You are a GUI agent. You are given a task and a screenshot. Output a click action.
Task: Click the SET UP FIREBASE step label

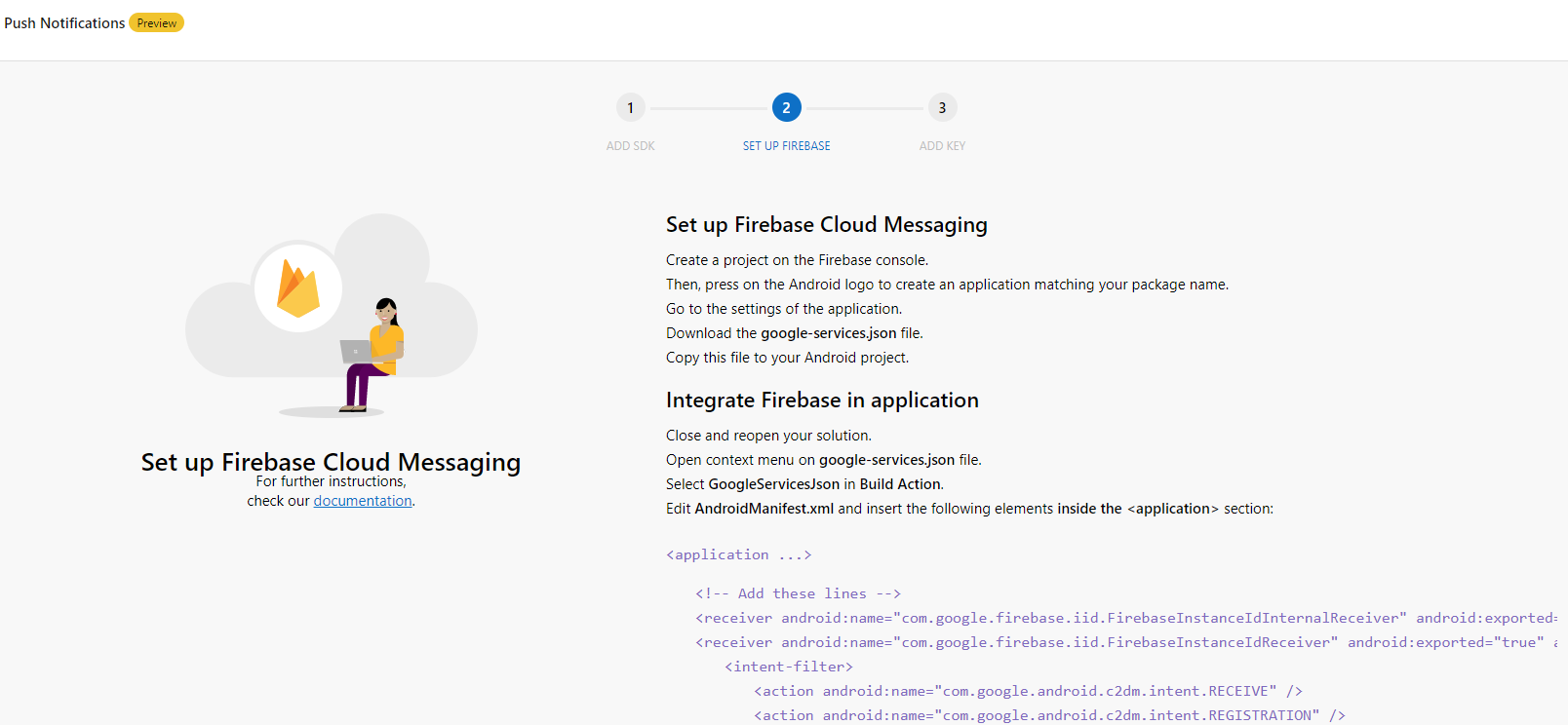[x=786, y=146]
